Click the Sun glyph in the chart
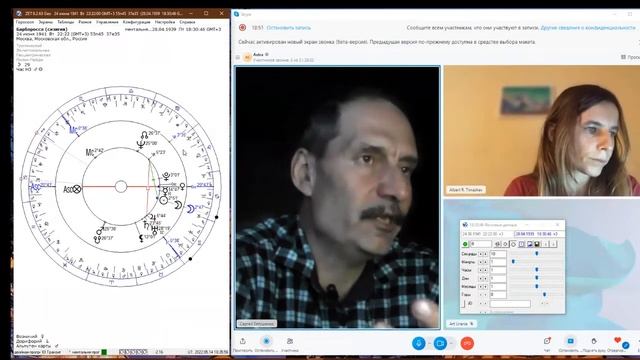640x360 pixels. coord(164,200)
